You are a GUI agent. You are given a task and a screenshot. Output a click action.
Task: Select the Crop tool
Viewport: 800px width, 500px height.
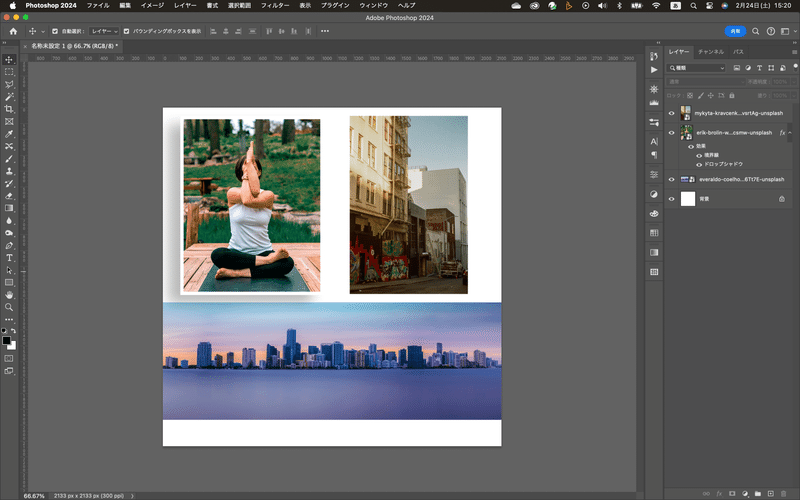click(9, 109)
